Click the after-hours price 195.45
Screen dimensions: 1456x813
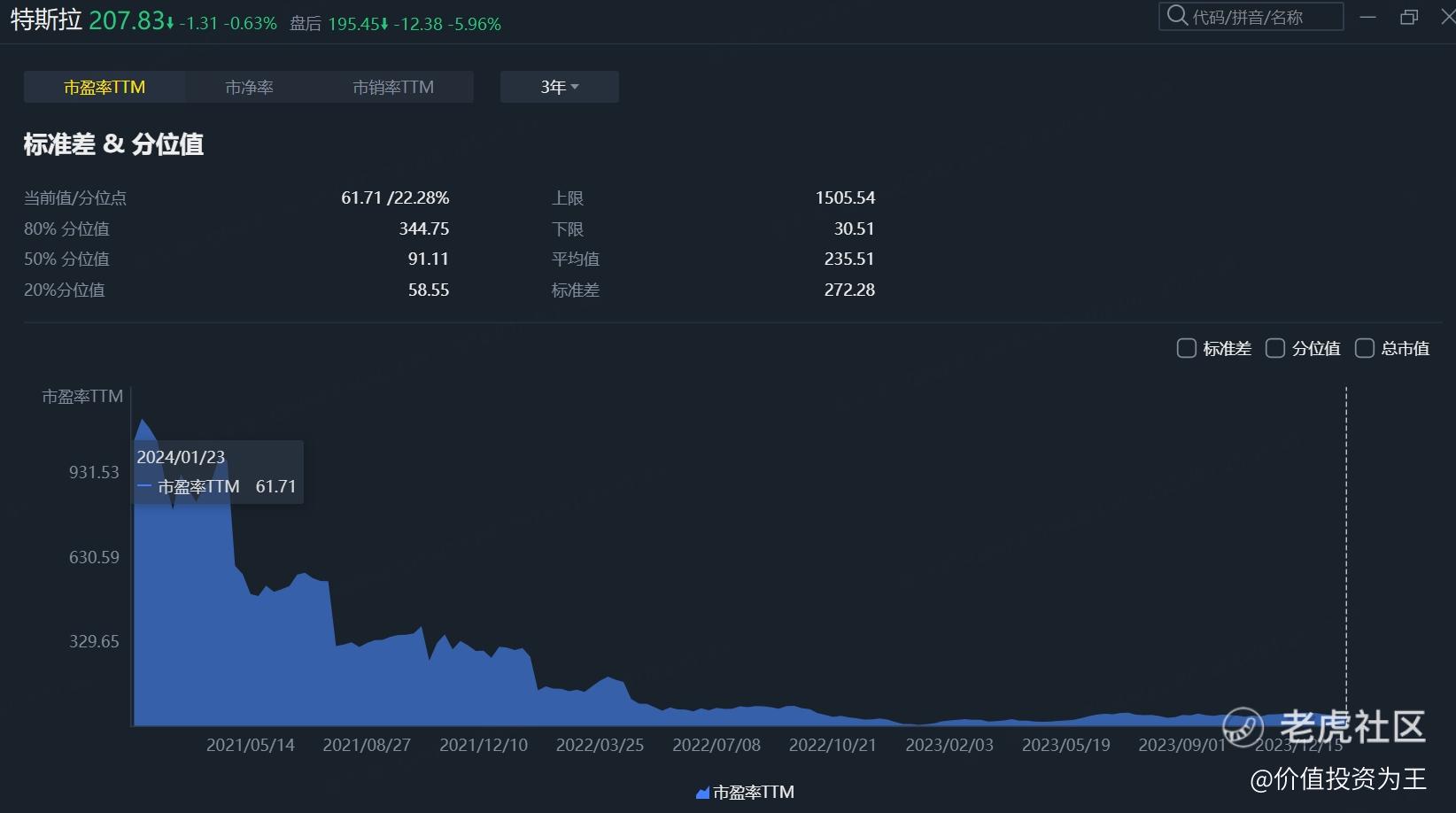coord(353,24)
